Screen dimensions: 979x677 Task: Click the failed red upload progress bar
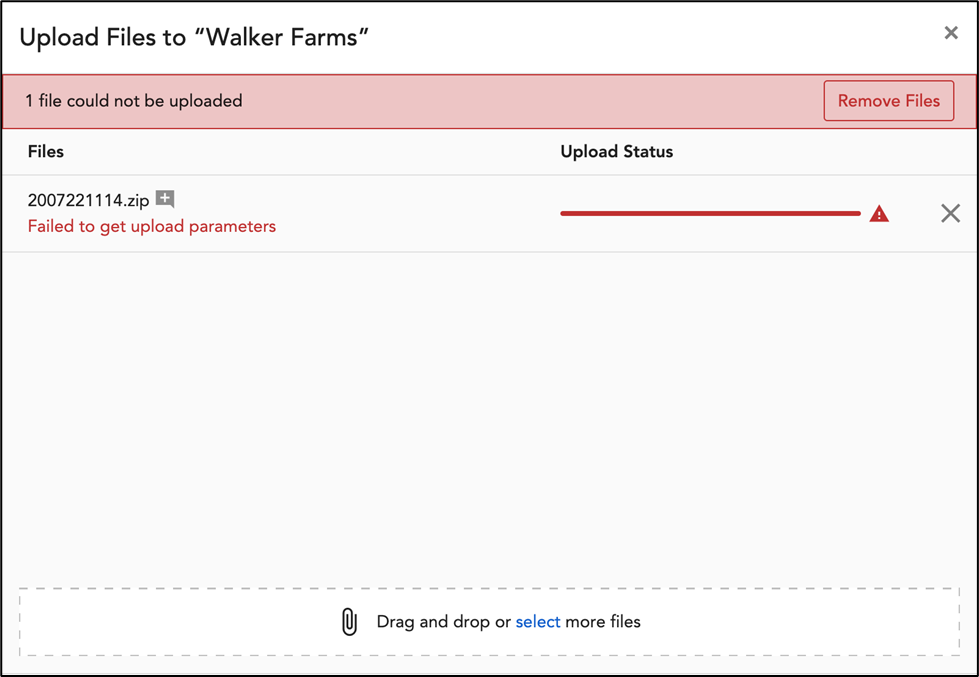pos(711,214)
